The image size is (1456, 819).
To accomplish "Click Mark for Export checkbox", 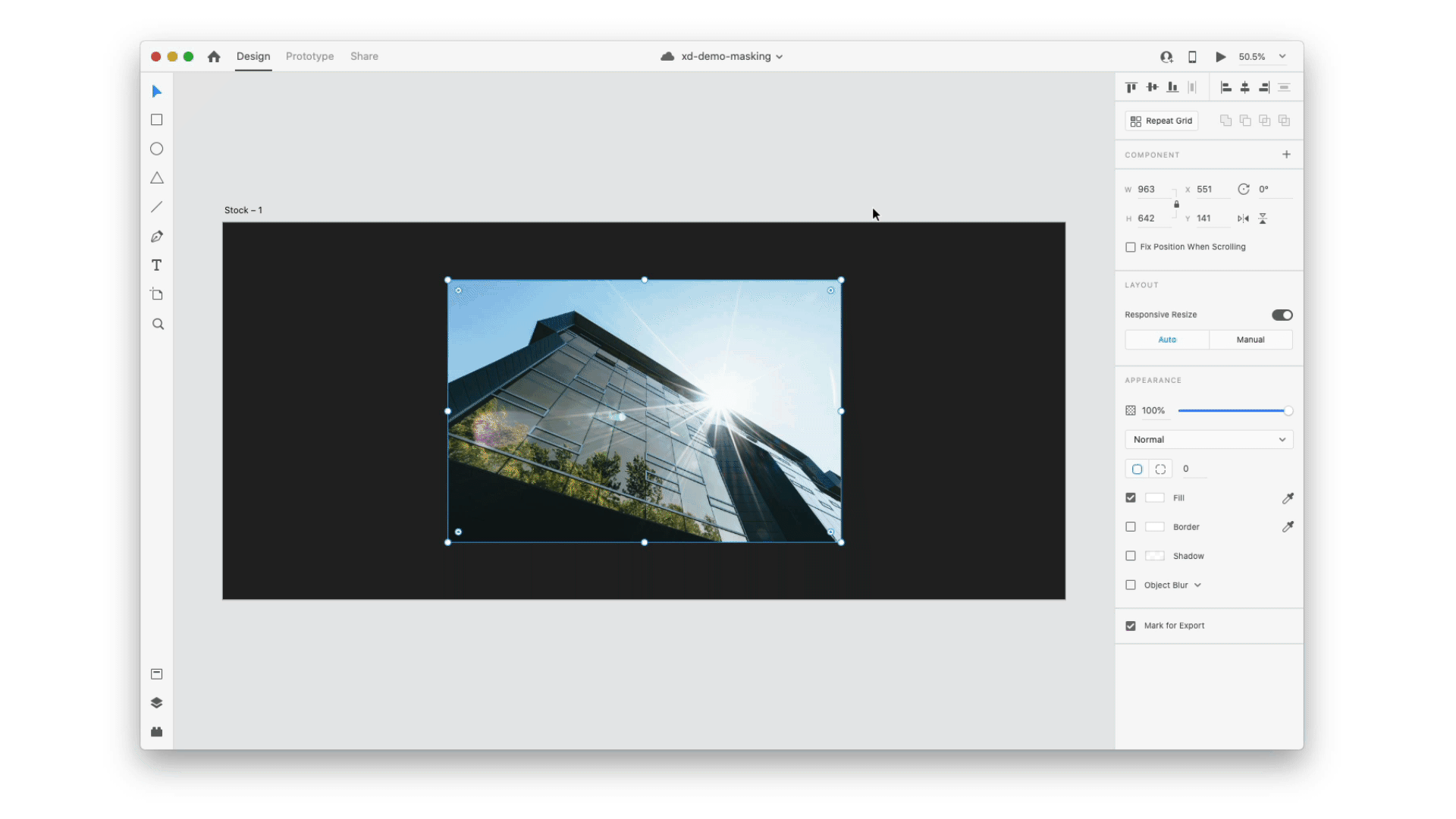I will [1131, 625].
